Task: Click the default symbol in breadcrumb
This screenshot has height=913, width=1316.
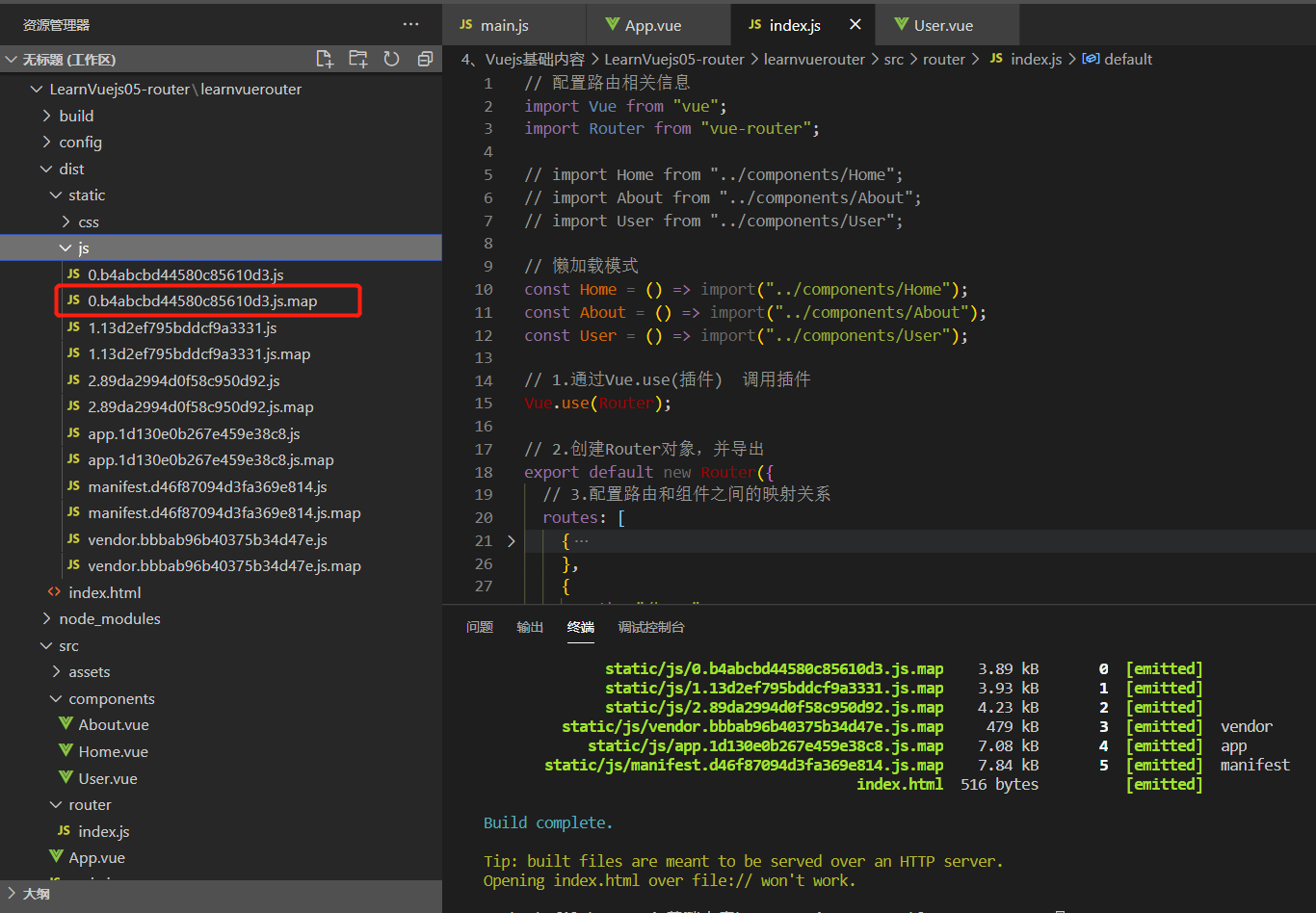Action: [x=1127, y=59]
